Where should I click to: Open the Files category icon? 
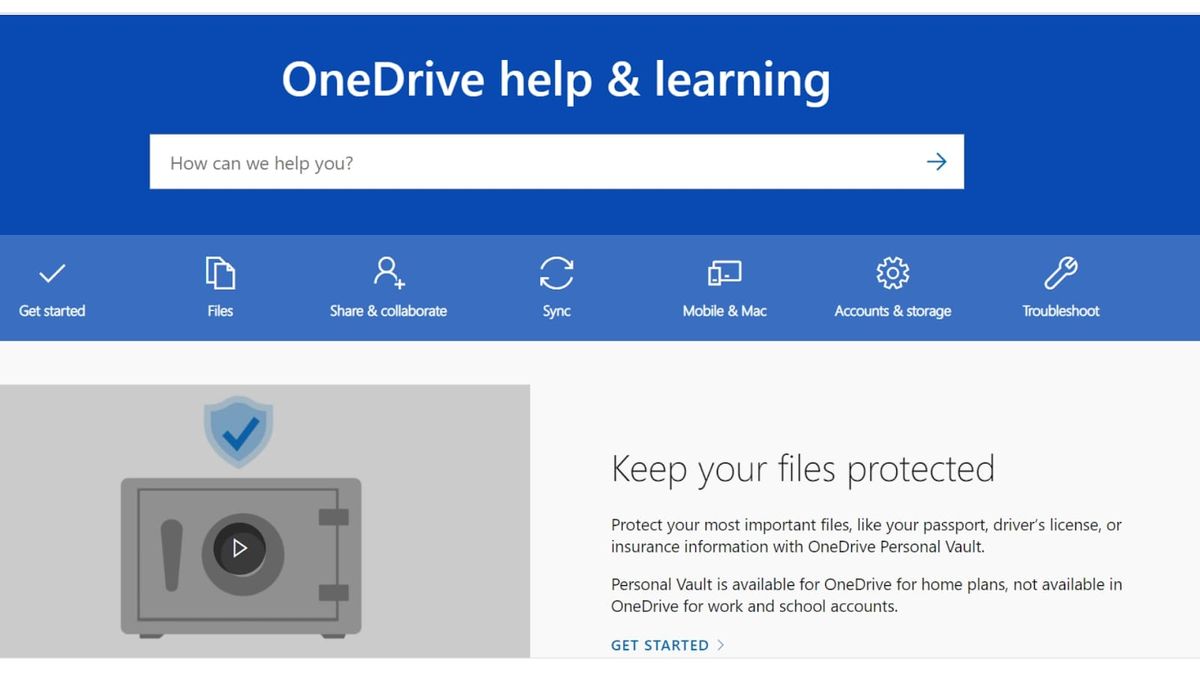coord(219,272)
